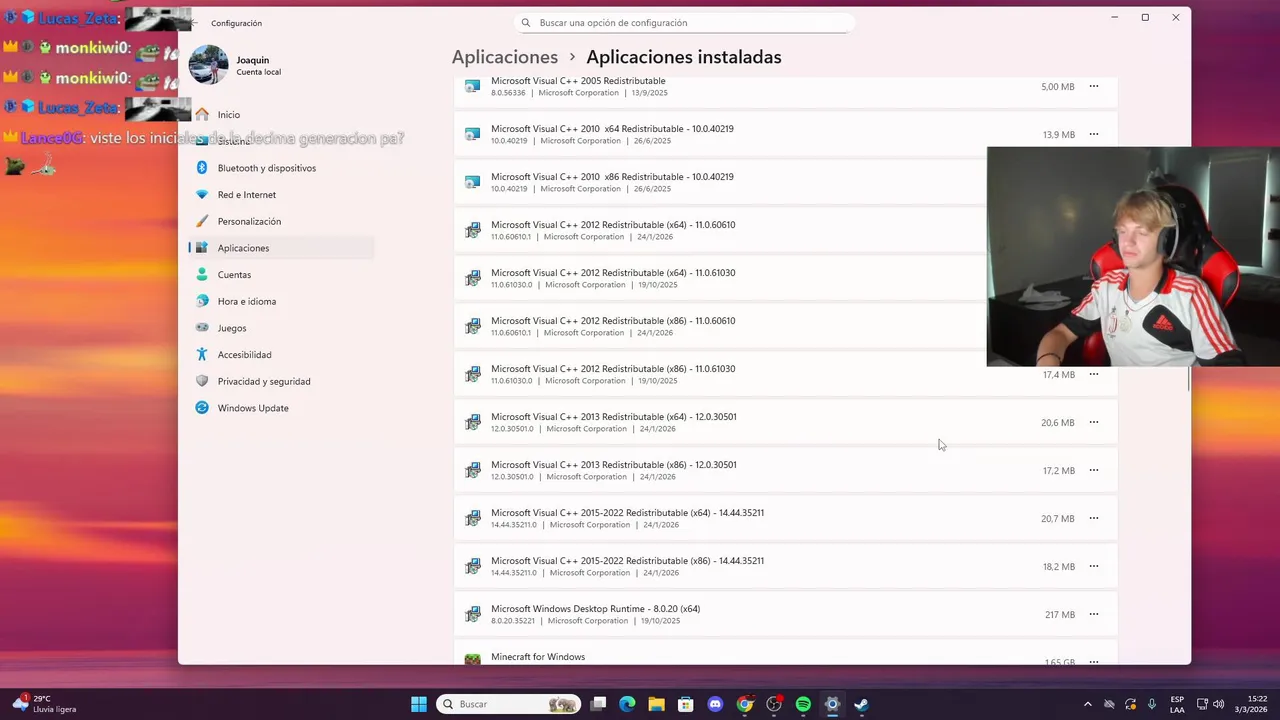
Task: Open Discord from the taskbar
Action: [715, 704]
